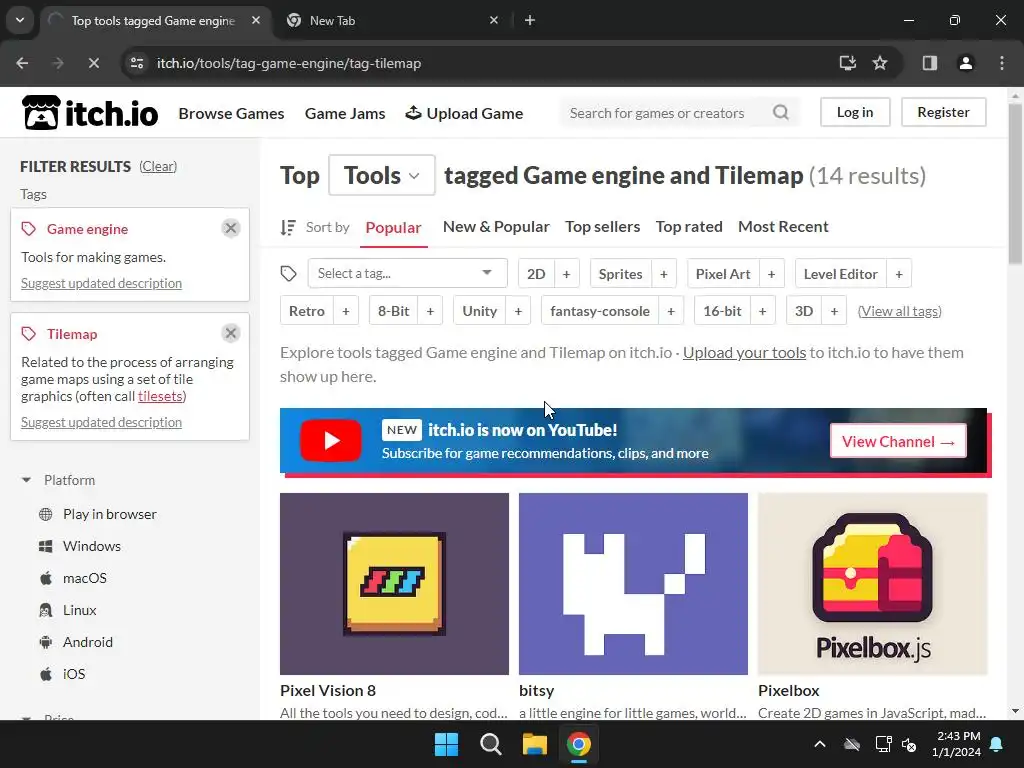Open Chrome profile icon
This screenshot has height=768, width=1024.
pyautogui.click(x=965, y=63)
